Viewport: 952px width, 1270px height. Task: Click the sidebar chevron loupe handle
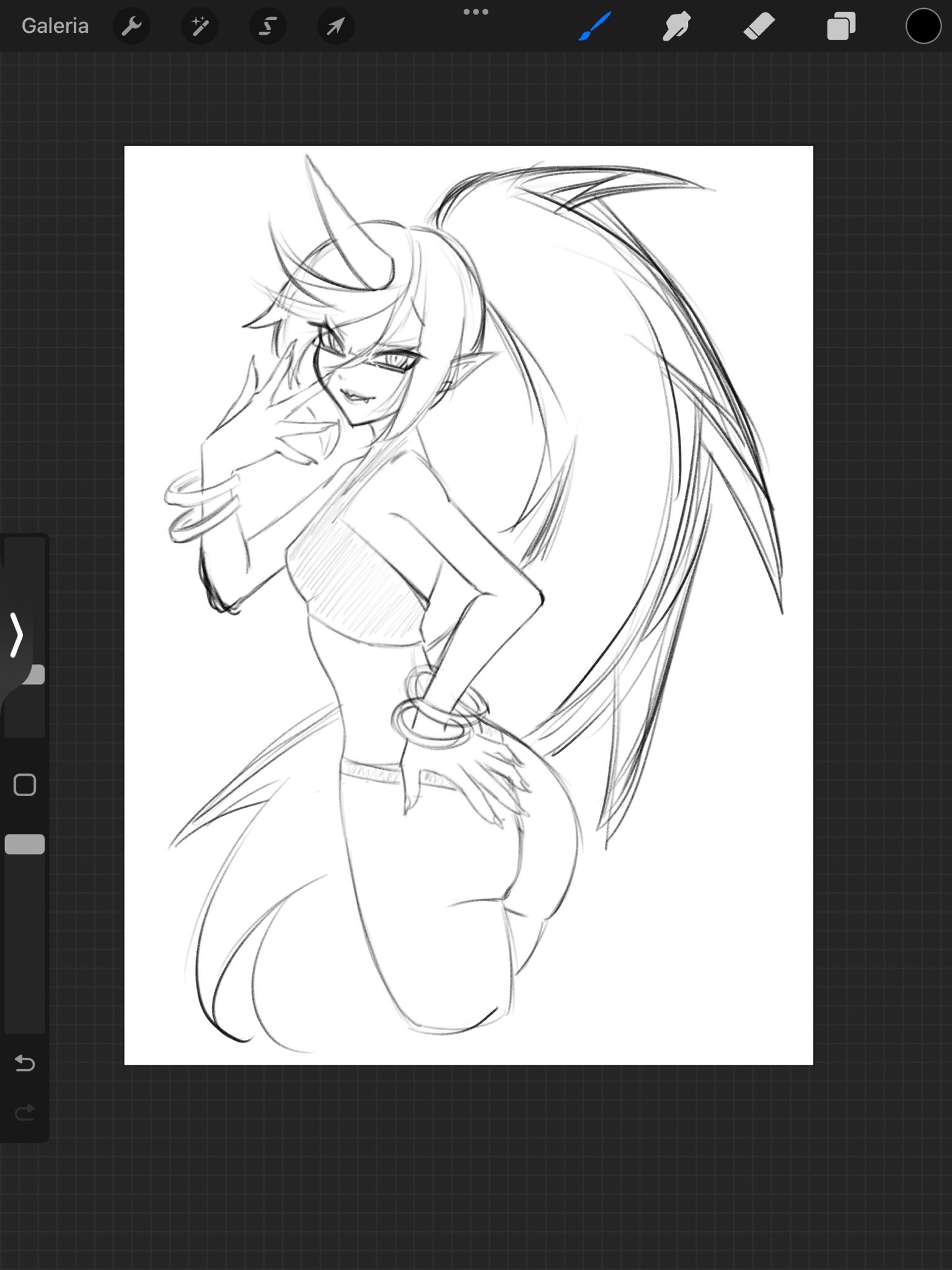(x=17, y=634)
